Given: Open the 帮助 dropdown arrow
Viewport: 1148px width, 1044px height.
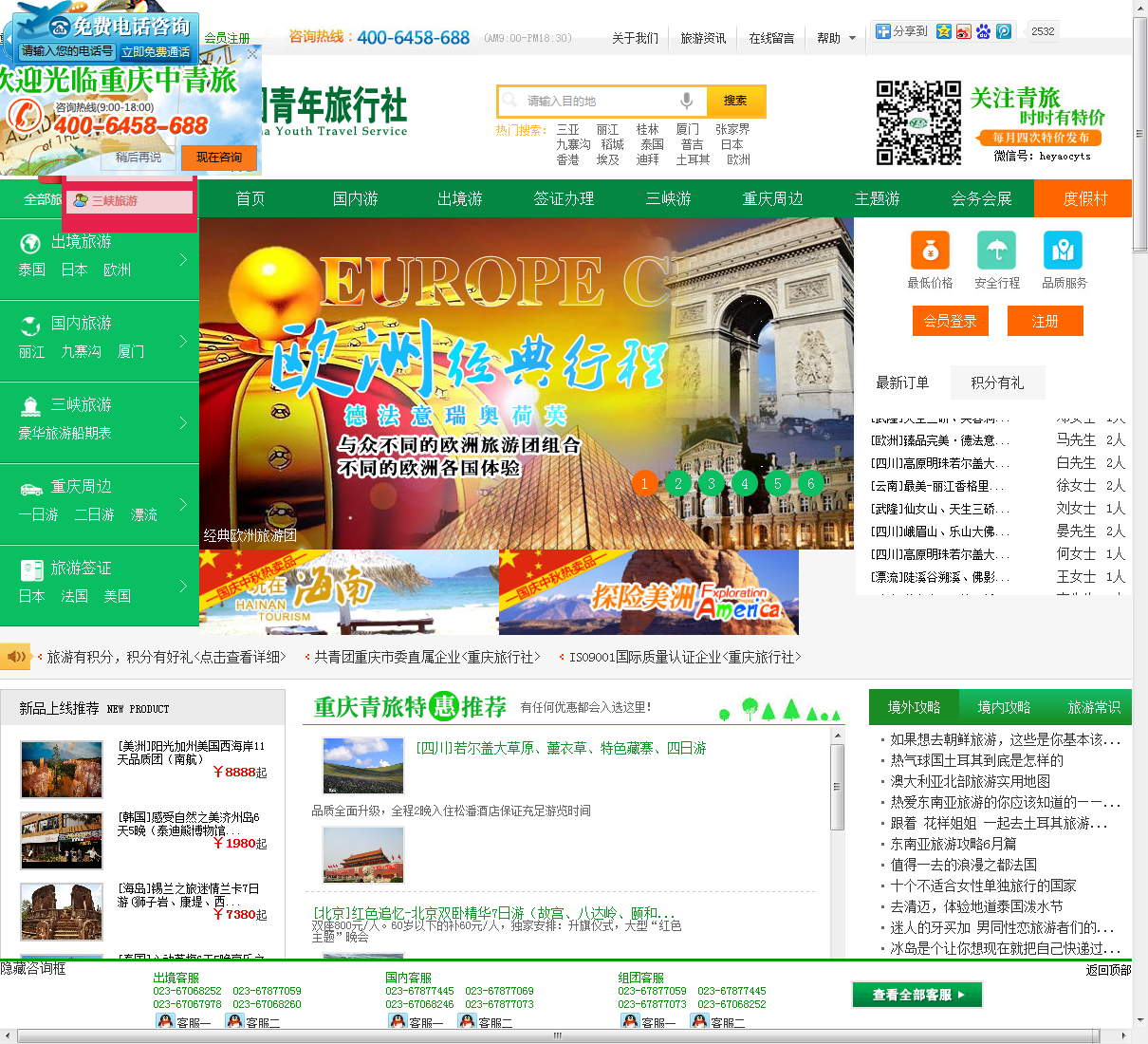Looking at the screenshot, I should (852, 38).
